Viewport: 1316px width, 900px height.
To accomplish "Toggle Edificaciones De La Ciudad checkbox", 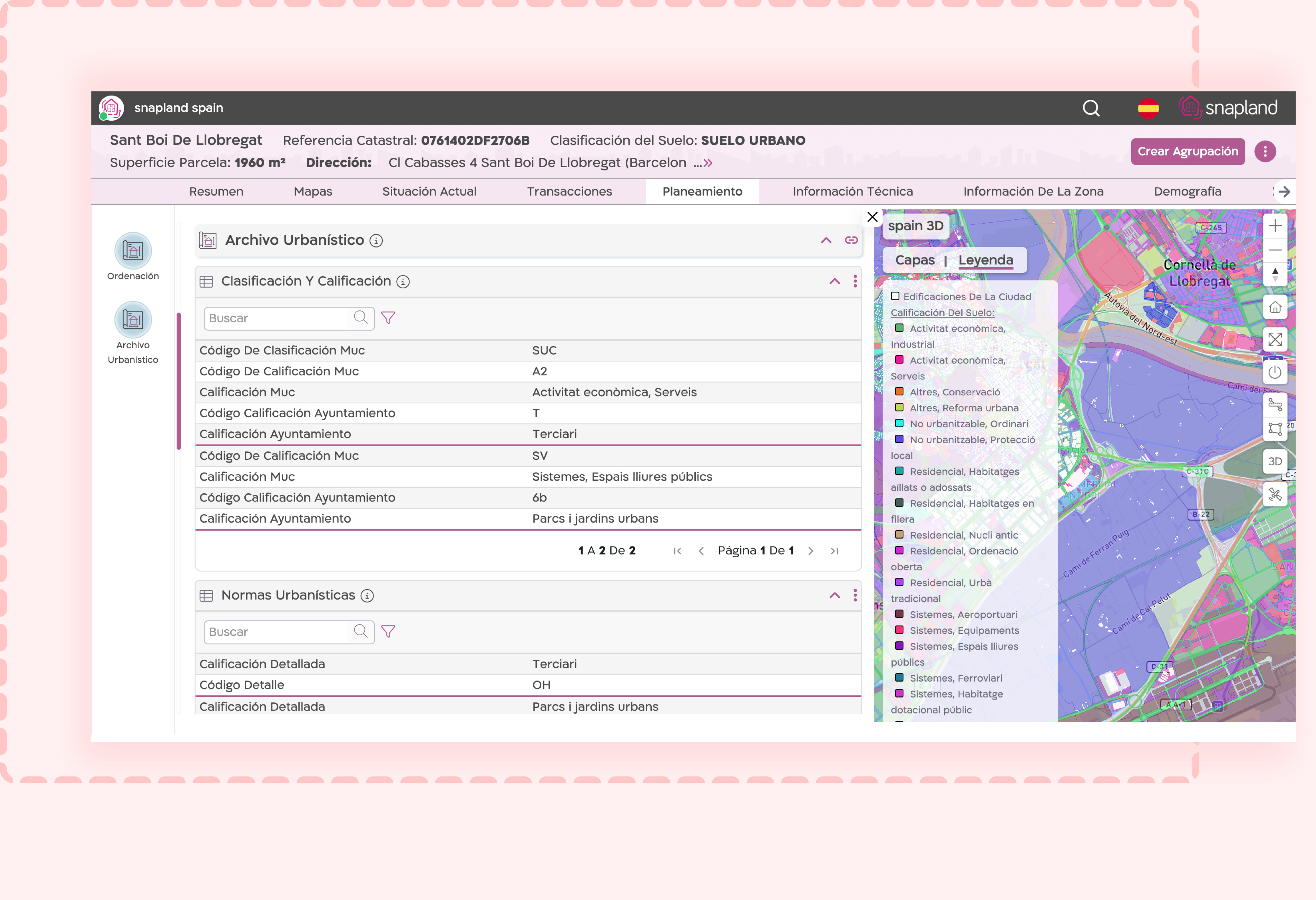I will pos(895,296).
